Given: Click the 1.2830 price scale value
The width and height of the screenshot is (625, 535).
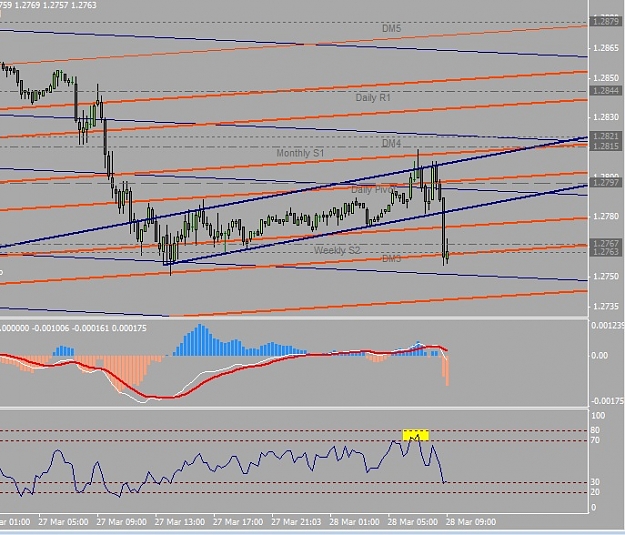Looking at the screenshot, I should pyautogui.click(x=606, y=117).
